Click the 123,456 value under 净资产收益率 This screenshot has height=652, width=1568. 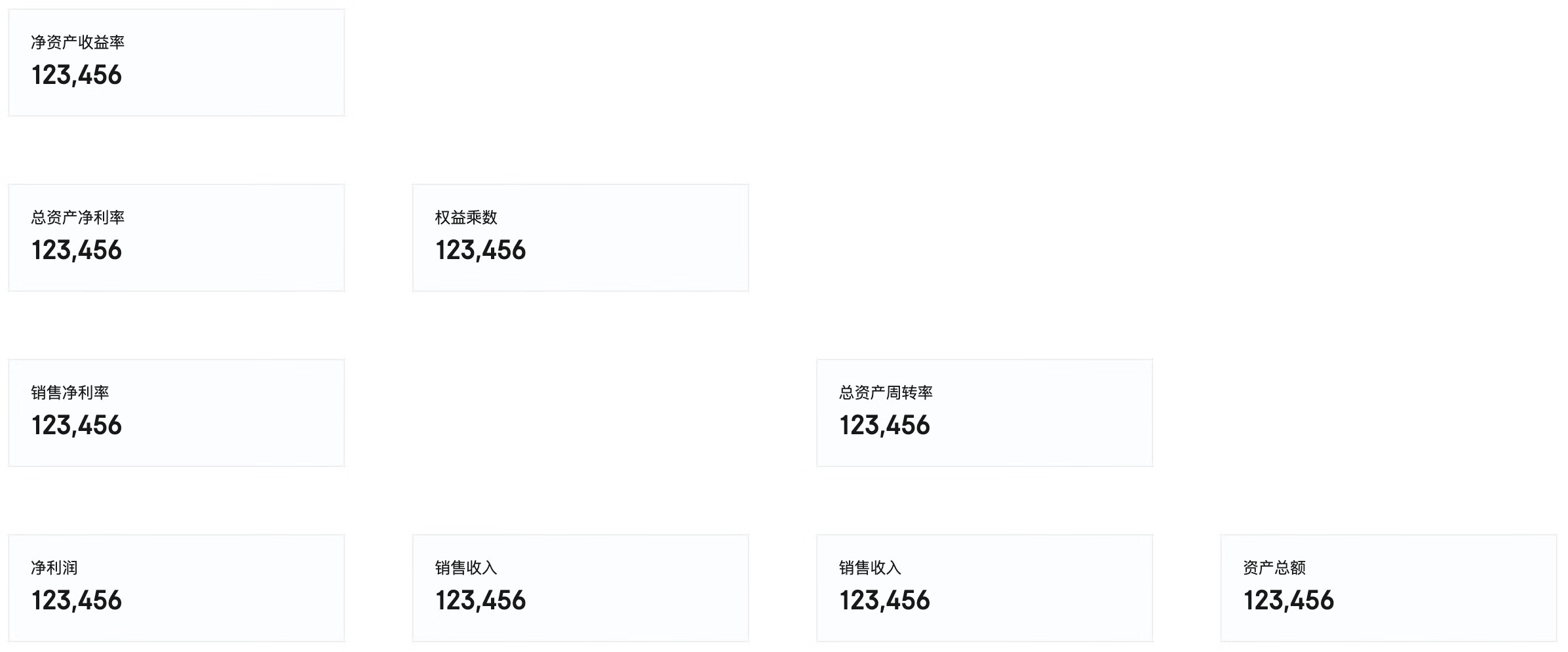[77, 75]
